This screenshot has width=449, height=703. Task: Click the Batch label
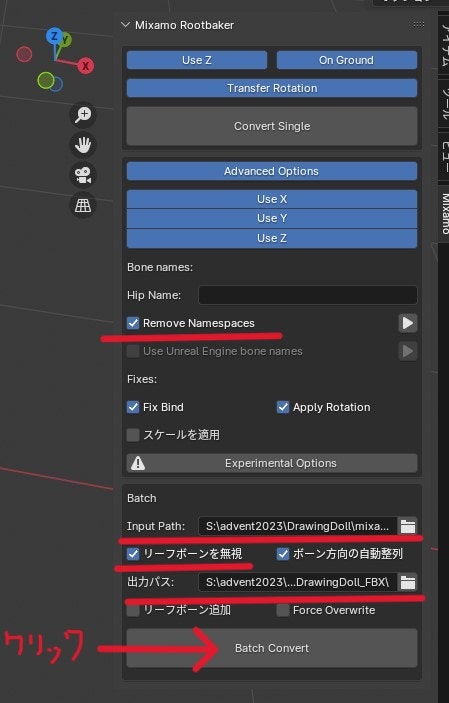[142, 498]
